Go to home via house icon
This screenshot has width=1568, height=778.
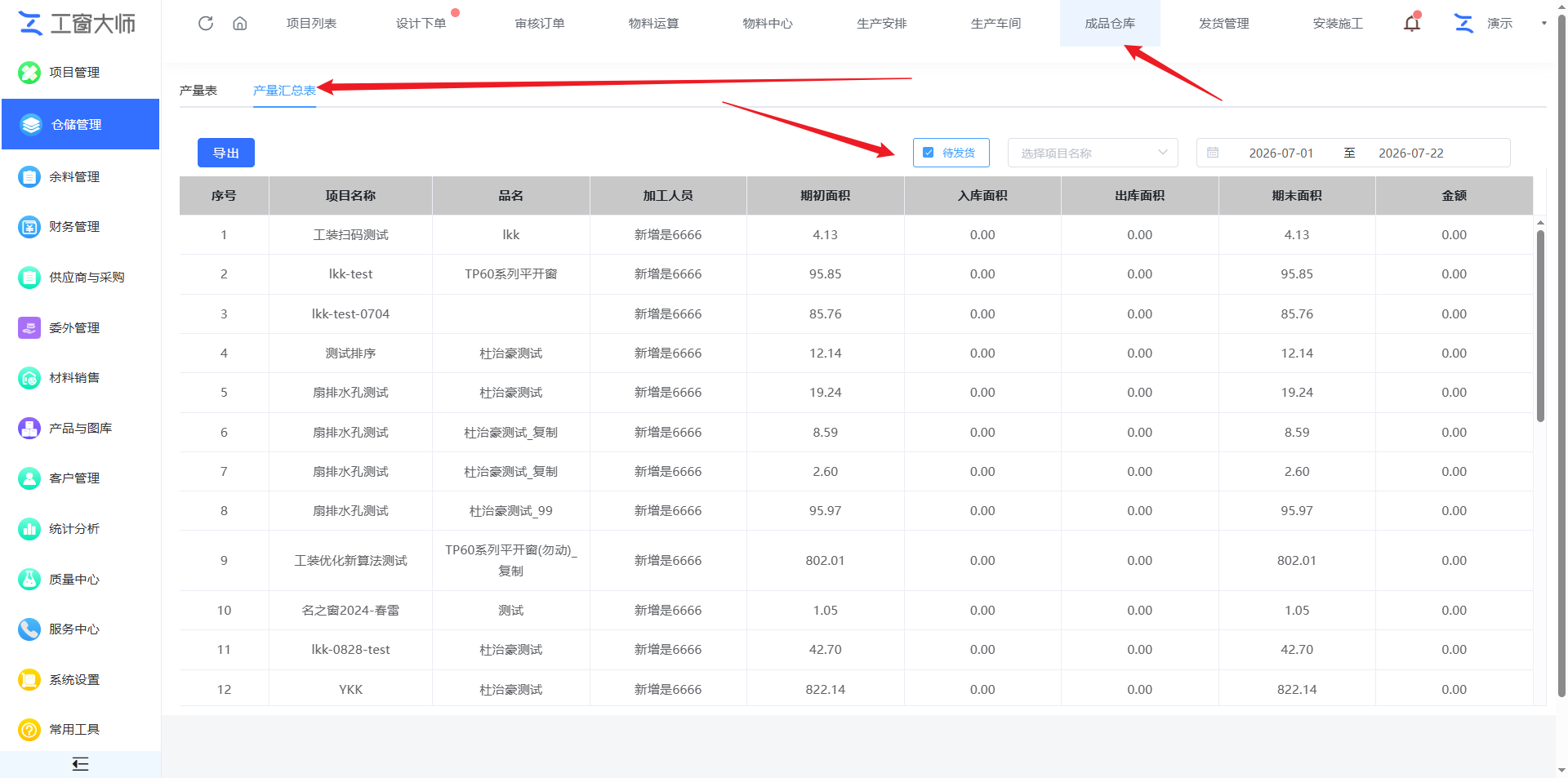pyautogui.click(x=240, y=23)
